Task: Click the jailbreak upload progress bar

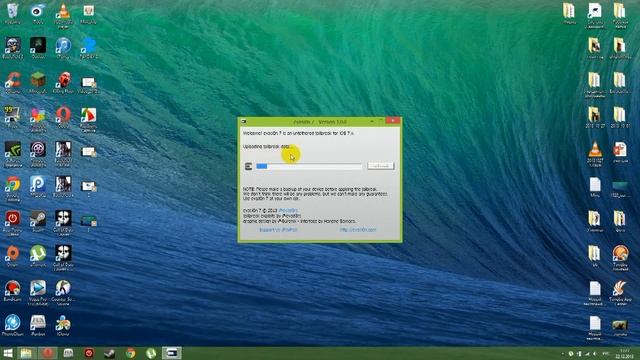Action: tap(309, 166)
